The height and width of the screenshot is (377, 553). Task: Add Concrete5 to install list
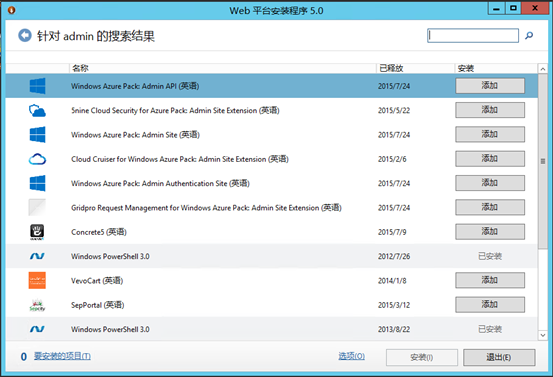click(490, 232)
